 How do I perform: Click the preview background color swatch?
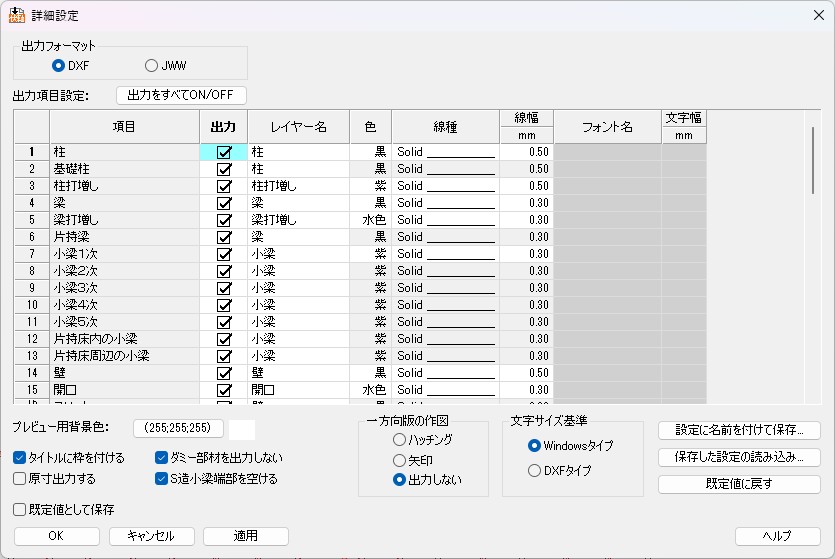pos(242,429)
